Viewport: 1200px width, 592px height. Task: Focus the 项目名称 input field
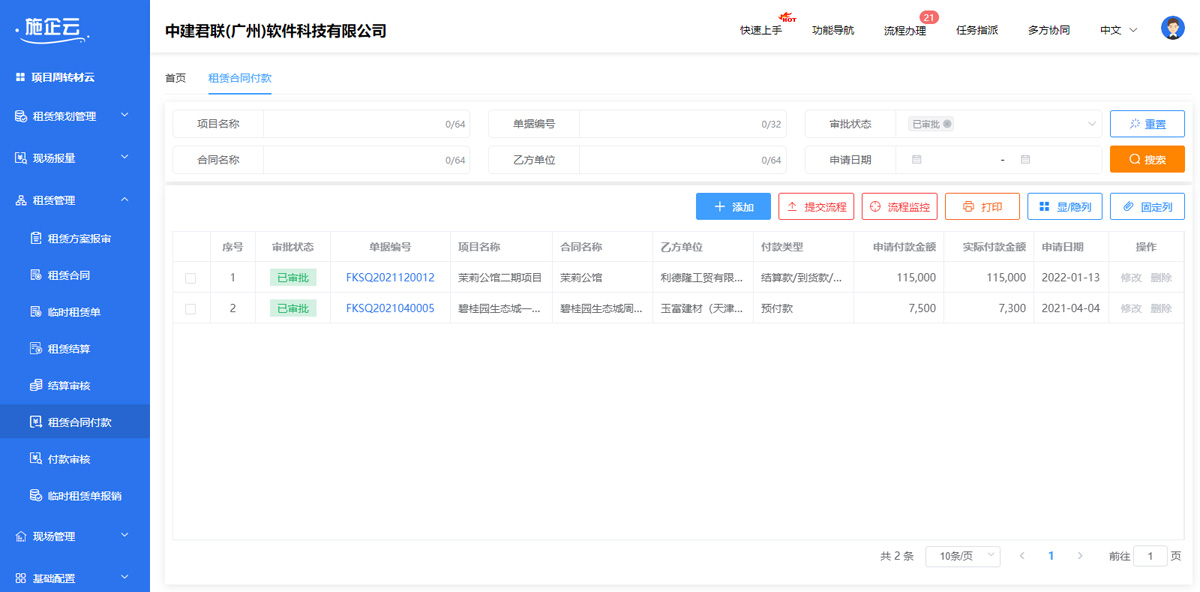366,124
